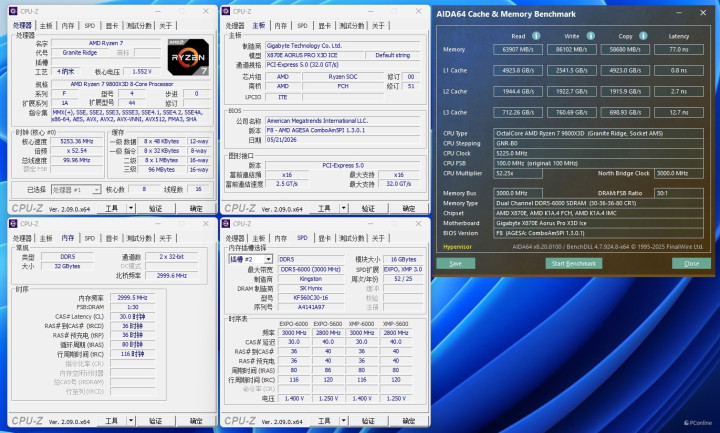Click CPU-Z title icon in mainboard window
Screen dimensions: 720x433
[225, 11]
